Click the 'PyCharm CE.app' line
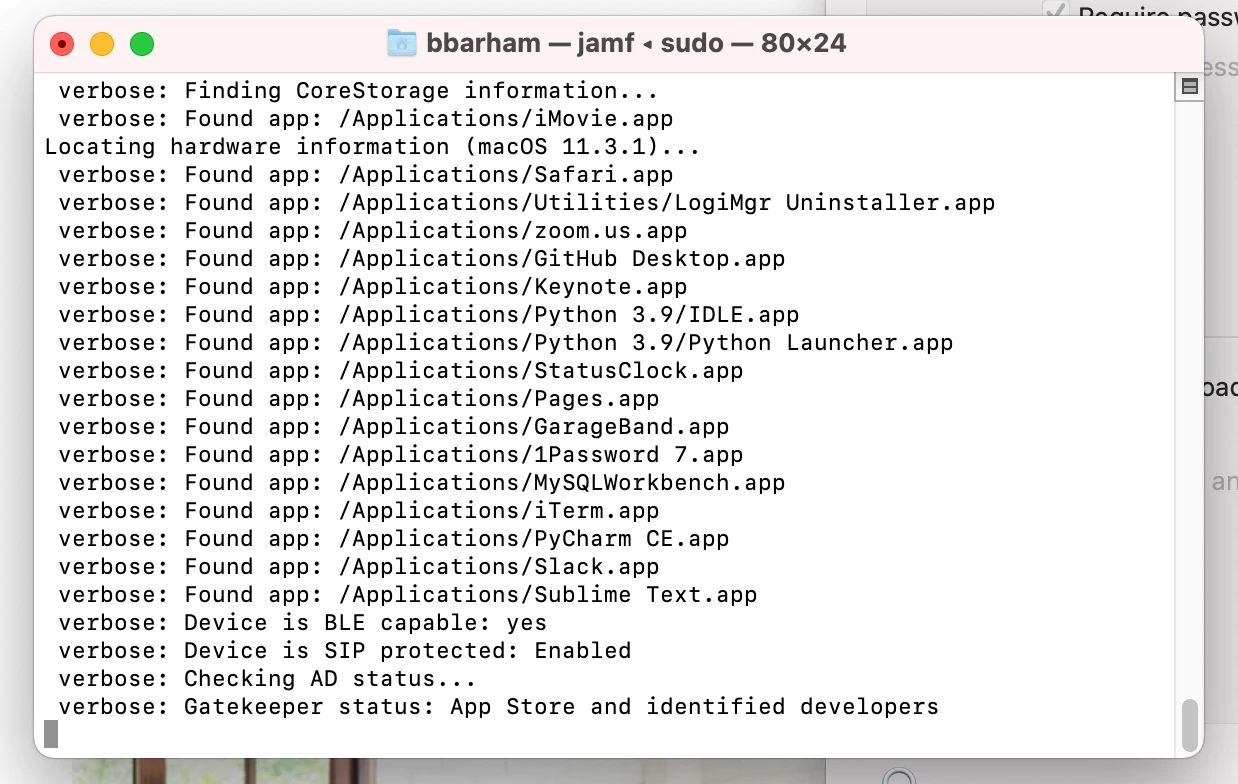Viewport: 1238px width, 784px height. pyautogui.click(x=394, y=539)
